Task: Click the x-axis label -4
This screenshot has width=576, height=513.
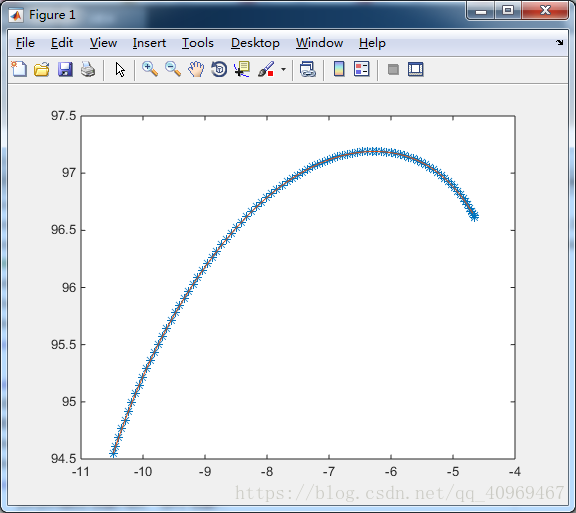Action: pyautogui.click(x=515, y=471)
